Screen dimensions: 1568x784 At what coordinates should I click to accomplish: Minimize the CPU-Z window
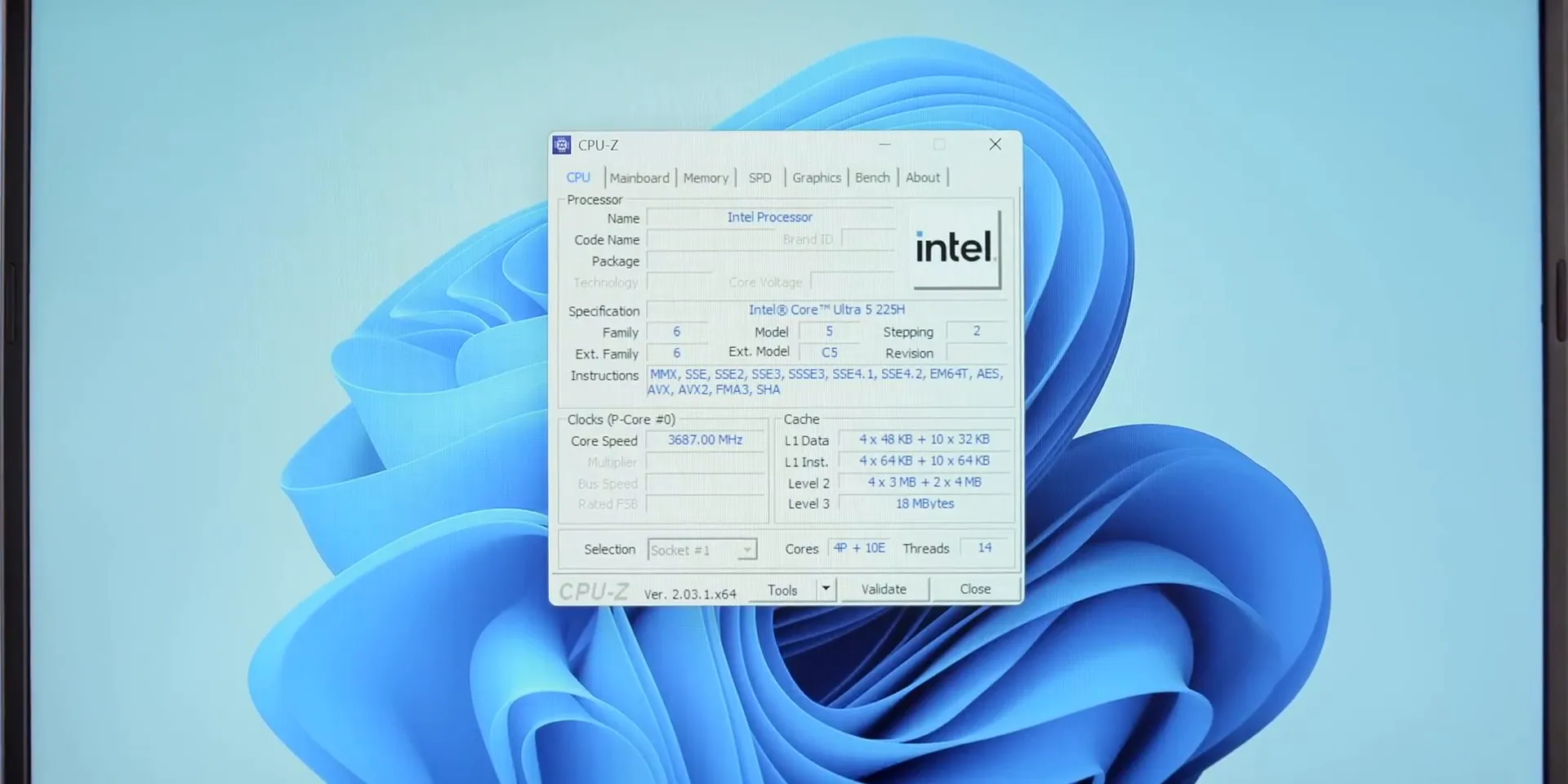click(884, 145)
